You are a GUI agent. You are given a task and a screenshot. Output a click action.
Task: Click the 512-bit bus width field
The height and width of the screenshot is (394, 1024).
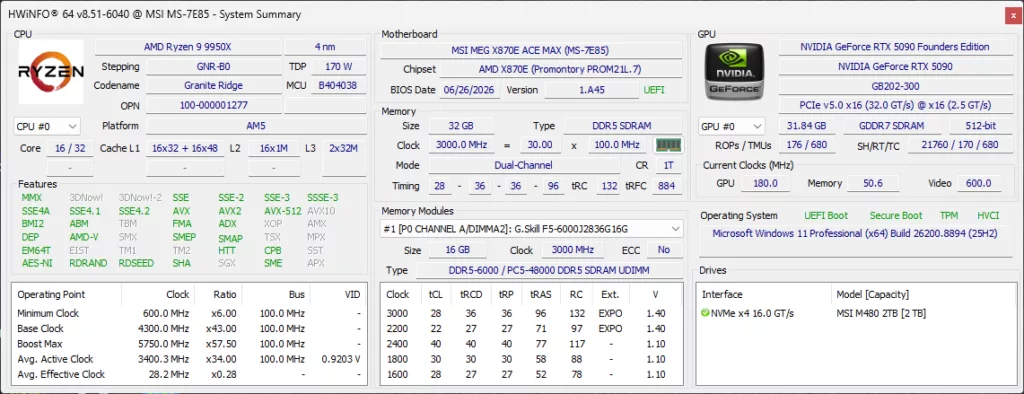[x=980, y=126]
